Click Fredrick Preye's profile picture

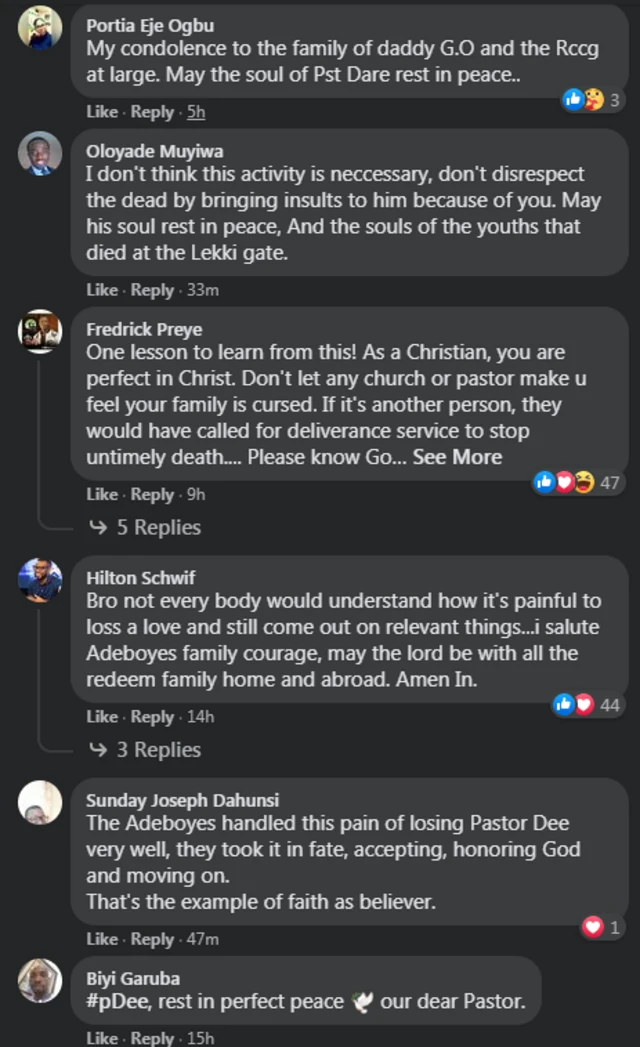(x=40, y=331)
